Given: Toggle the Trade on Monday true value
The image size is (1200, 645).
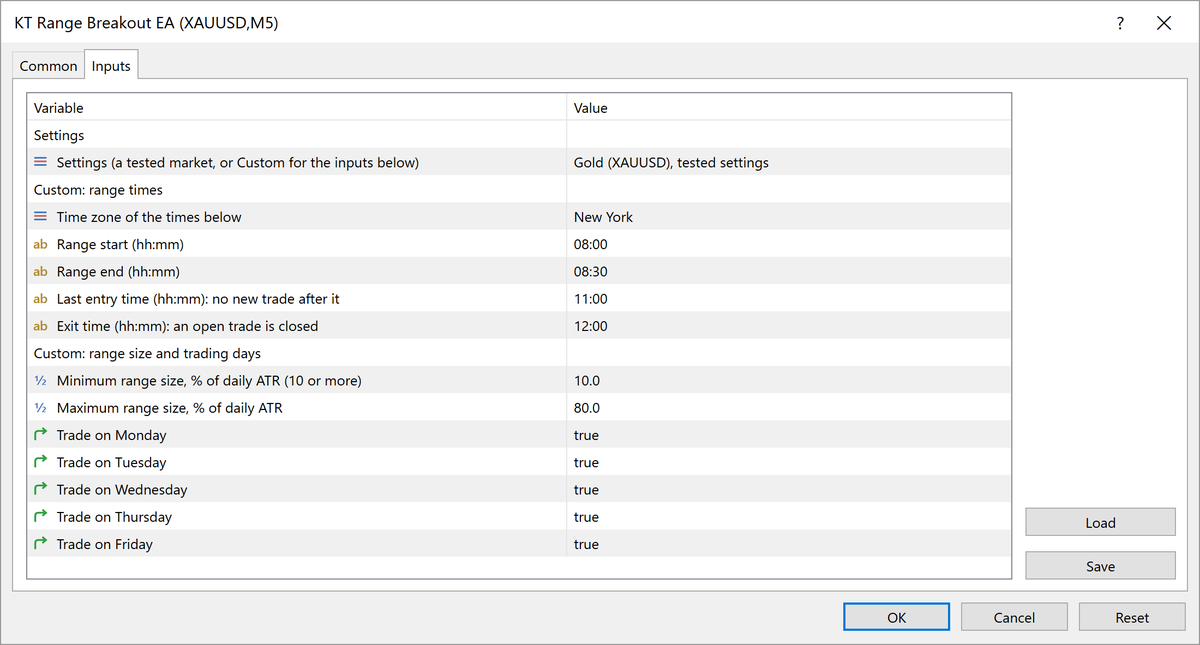Looking at the screenshot, I should tap(789, 435).
